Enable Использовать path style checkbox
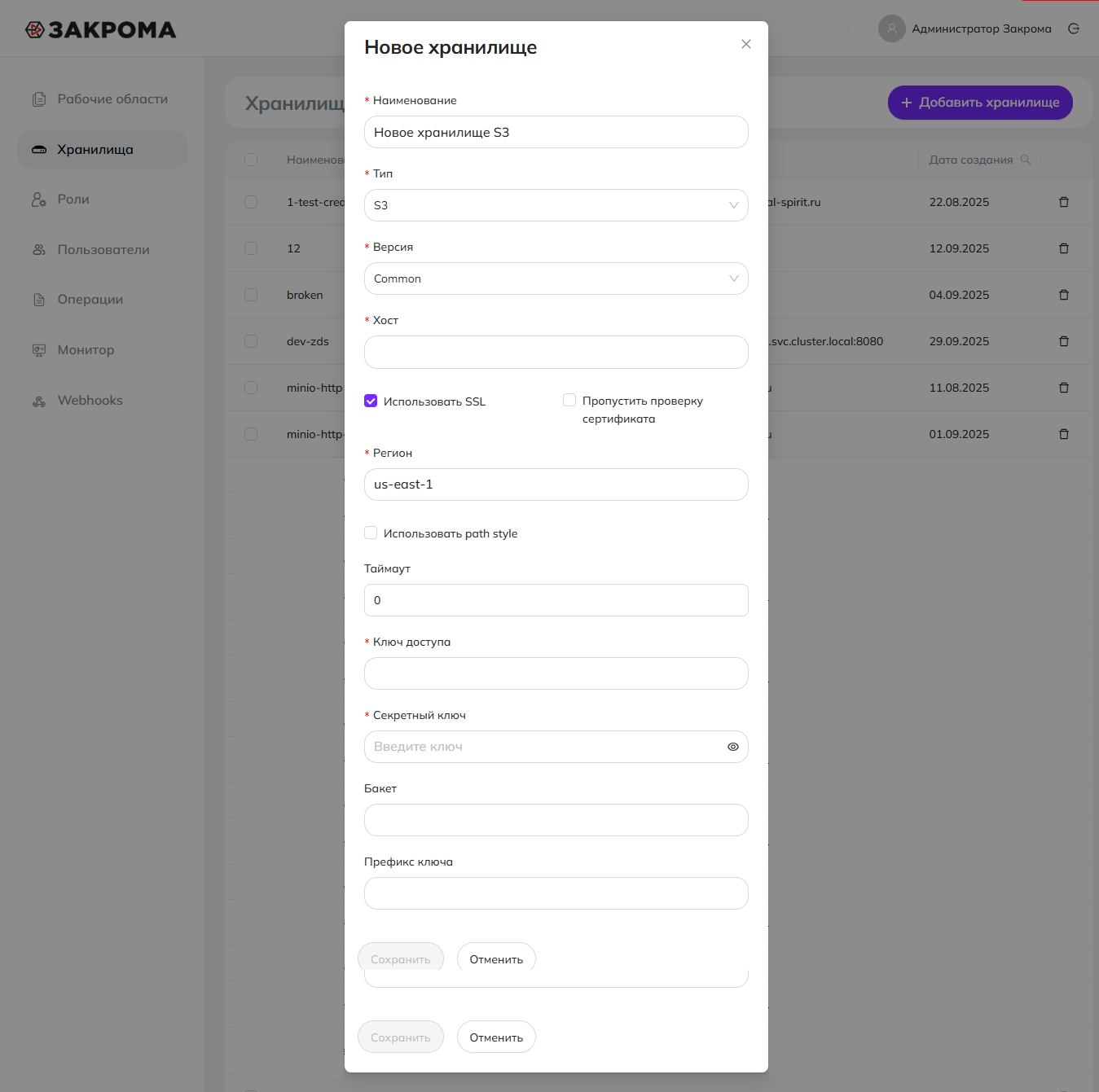 tap(371, 533)
